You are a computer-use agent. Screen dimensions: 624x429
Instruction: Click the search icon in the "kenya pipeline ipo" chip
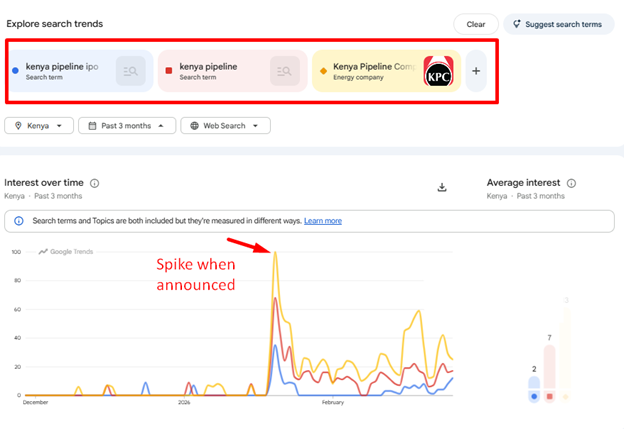point(131,71)
